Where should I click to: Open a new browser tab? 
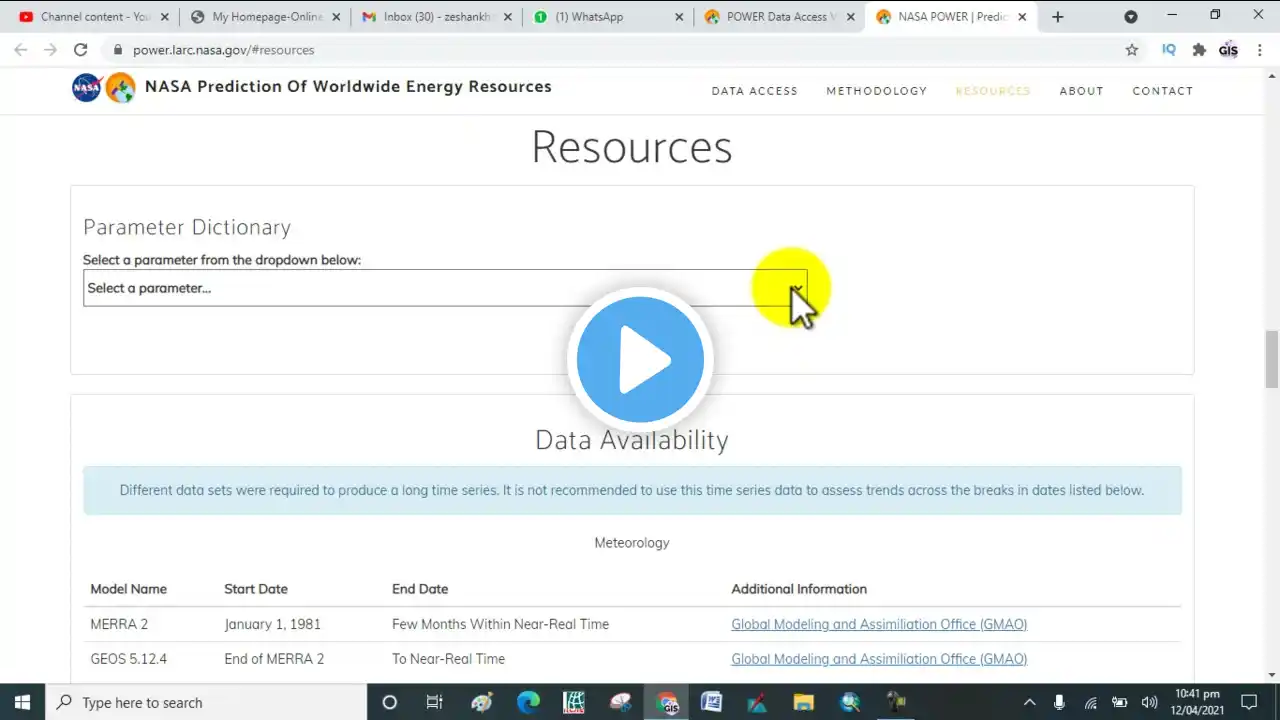[x=1057, y=17]
